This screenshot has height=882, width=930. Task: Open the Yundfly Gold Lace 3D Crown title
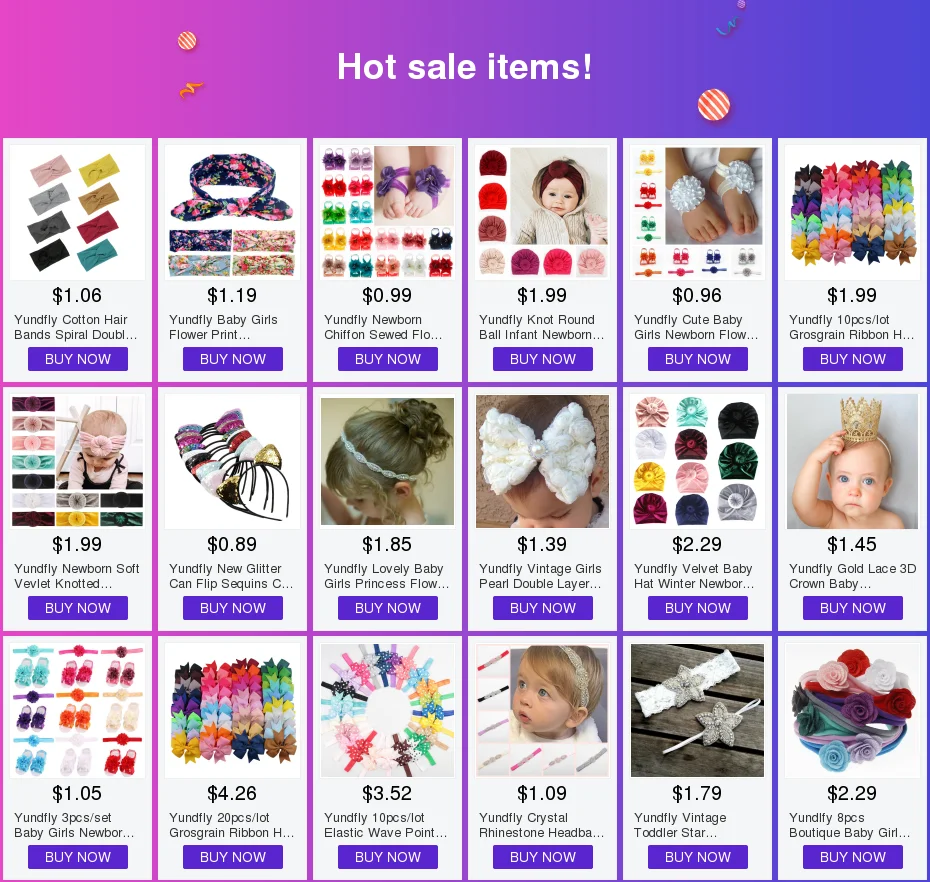point(852,576)
